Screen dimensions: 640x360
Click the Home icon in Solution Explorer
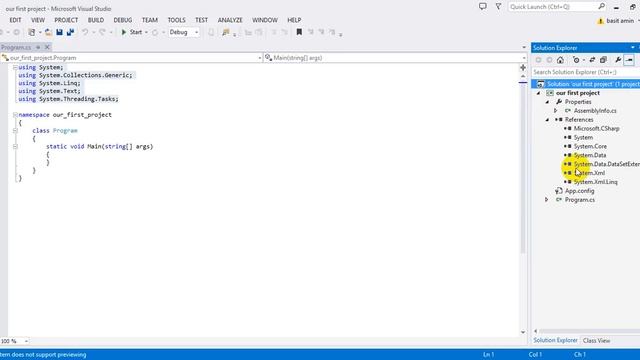[560, 60]
